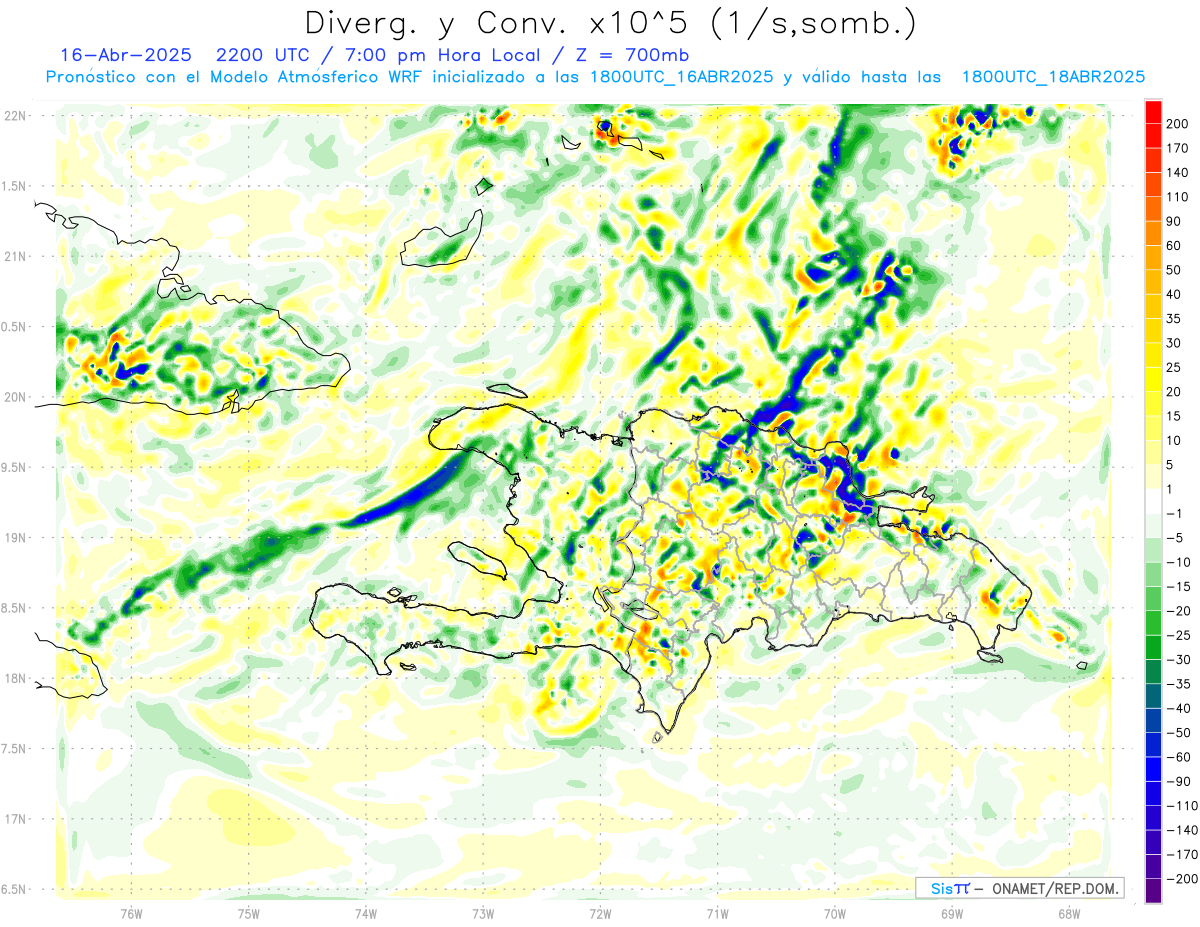Screen dimensions: 1200x927
Task: Click the '72W' longitude label
Action: pos(600,913)
